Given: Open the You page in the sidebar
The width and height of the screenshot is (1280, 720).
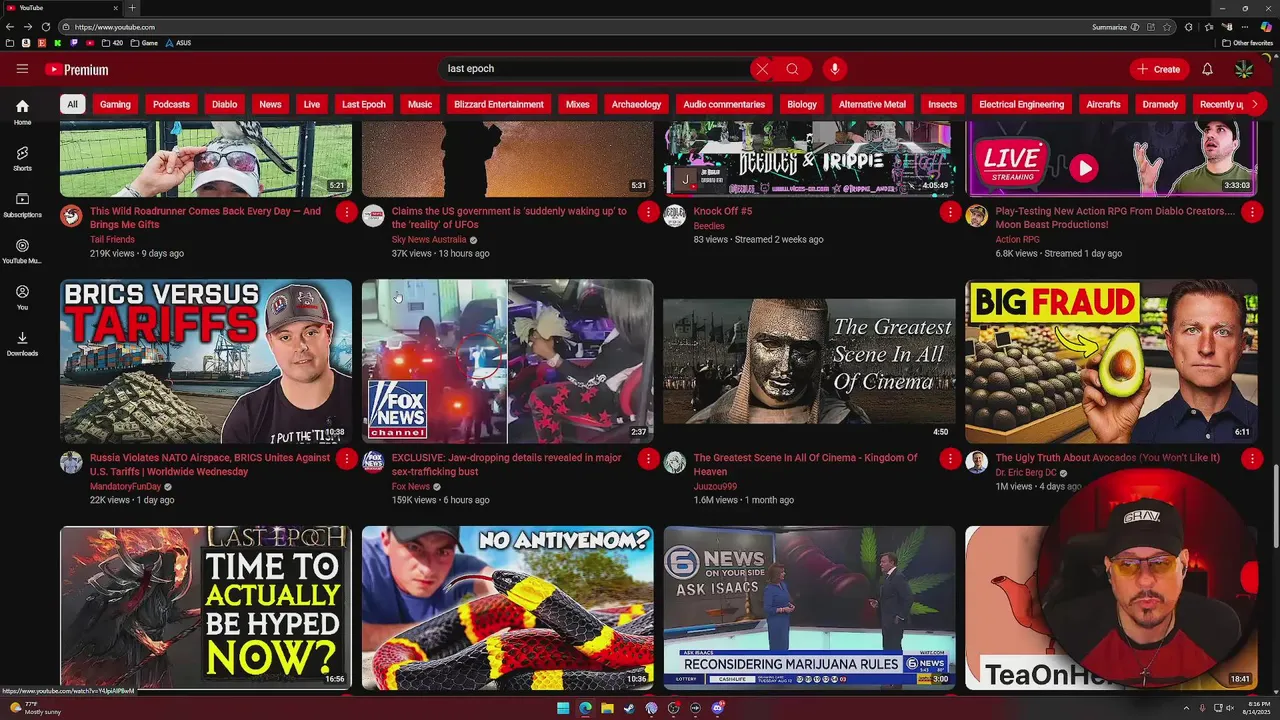Looking at the screenshot, I should point(22,297).
